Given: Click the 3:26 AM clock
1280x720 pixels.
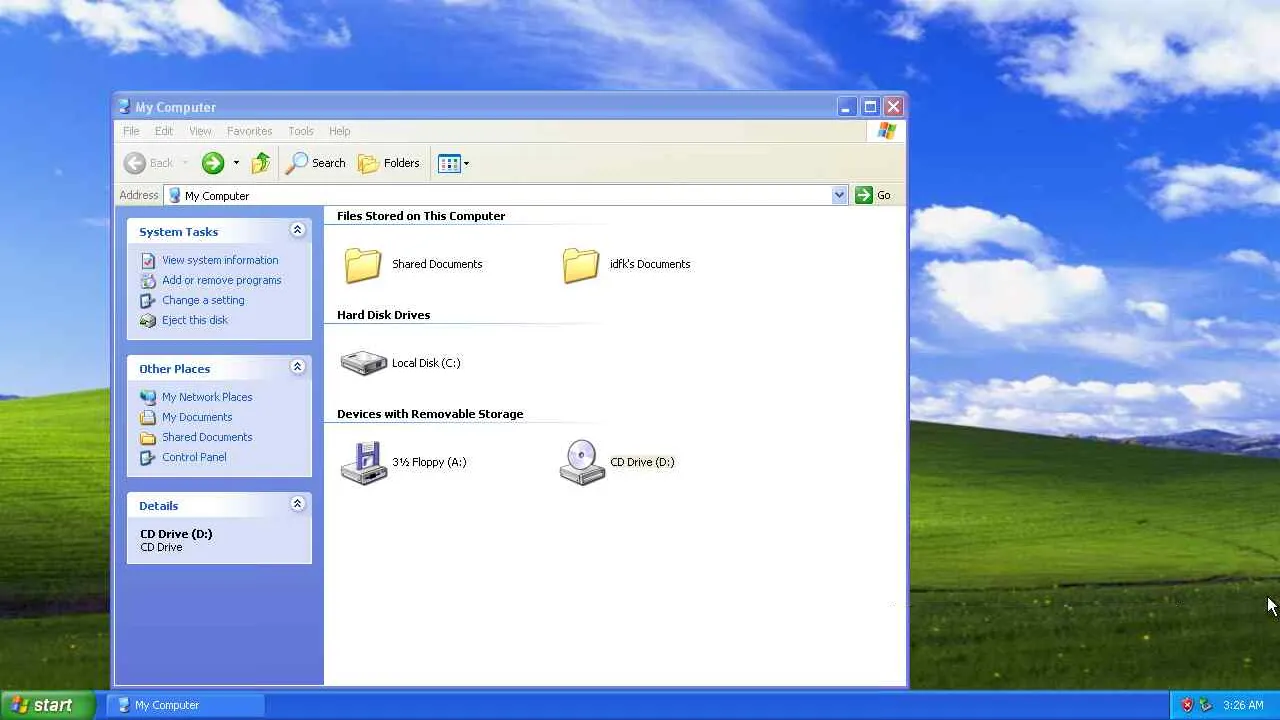Looking at the screenshot, I should 1243,705.
